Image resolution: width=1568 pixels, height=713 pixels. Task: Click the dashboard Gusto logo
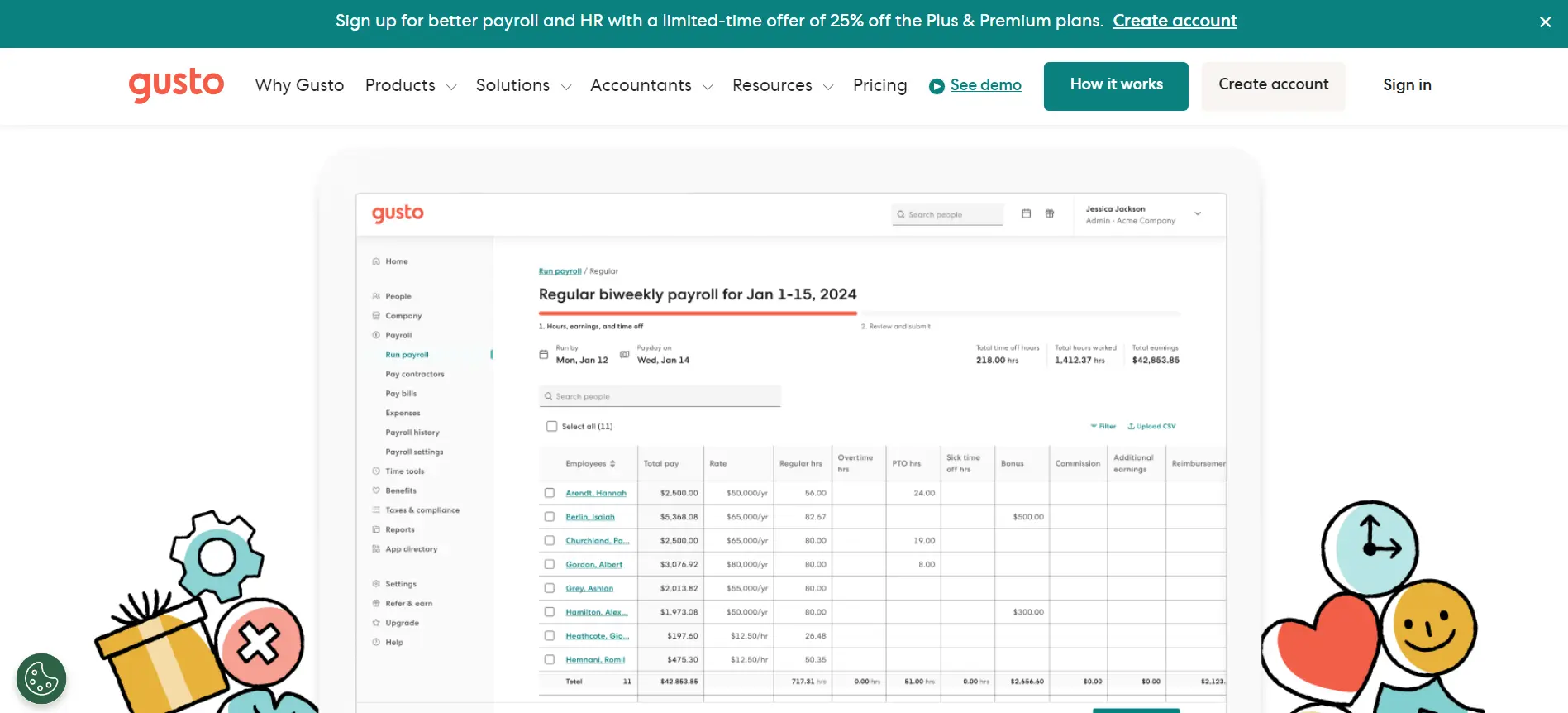(x=398, y=213)
